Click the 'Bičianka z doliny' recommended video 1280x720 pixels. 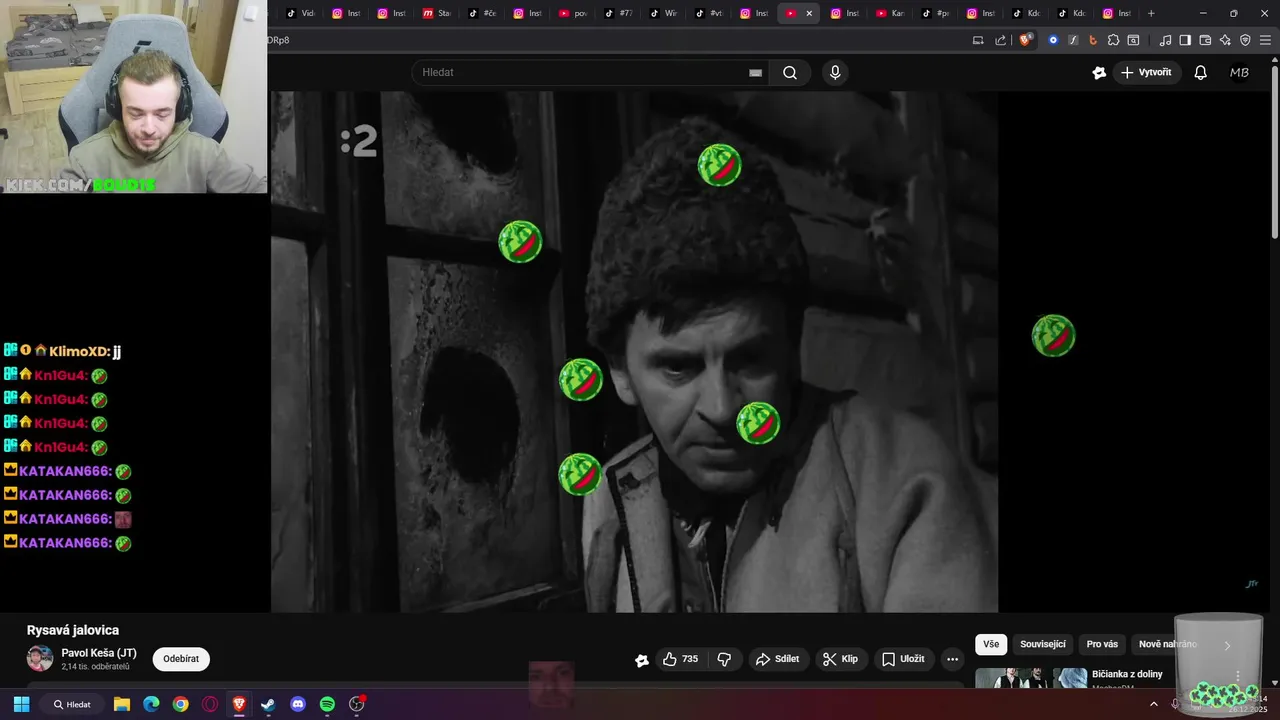(x=1127, y=674)
